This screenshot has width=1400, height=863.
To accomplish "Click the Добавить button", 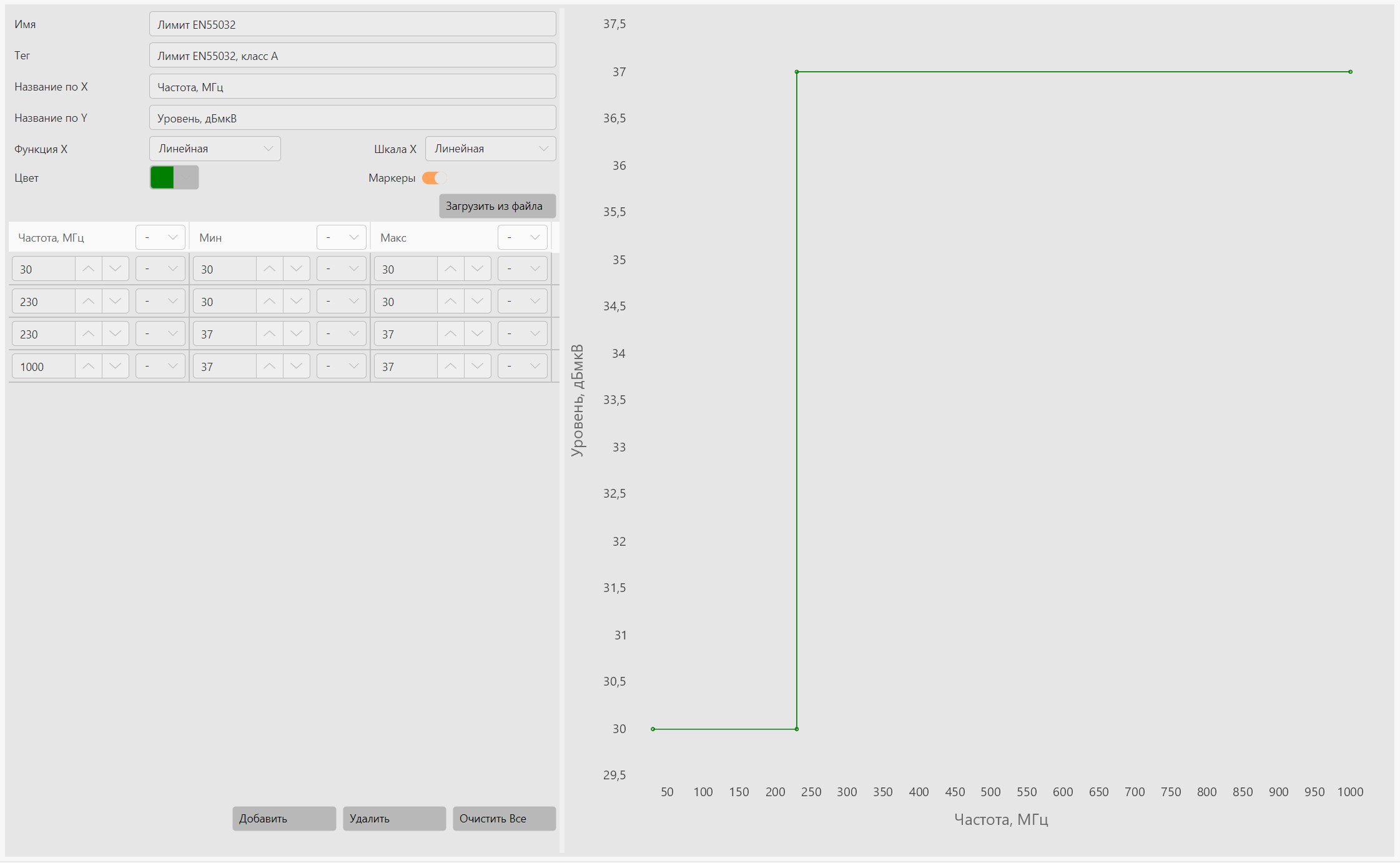I will click(284, 819).
